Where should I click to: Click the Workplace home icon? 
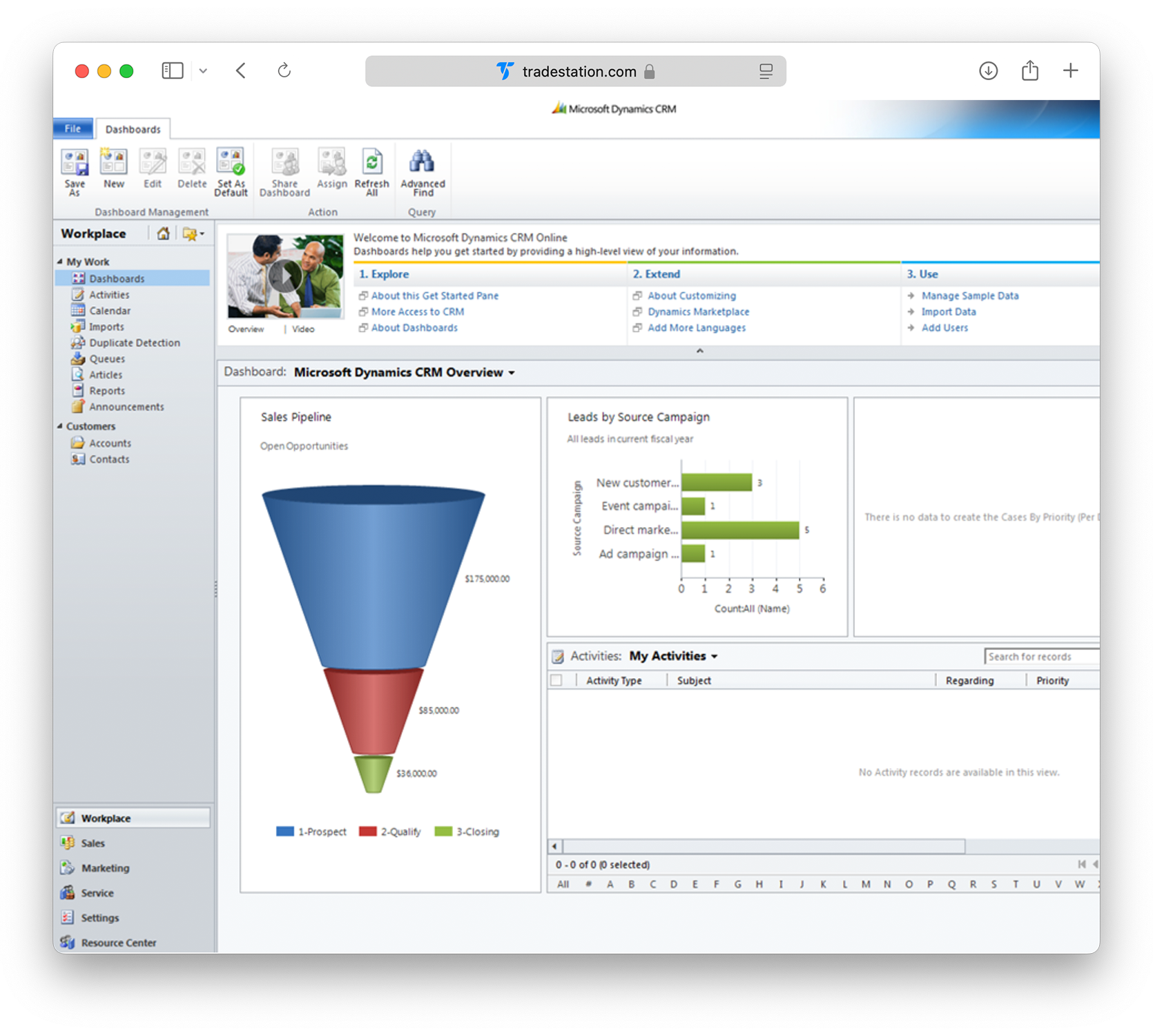[x=163, y=233]
